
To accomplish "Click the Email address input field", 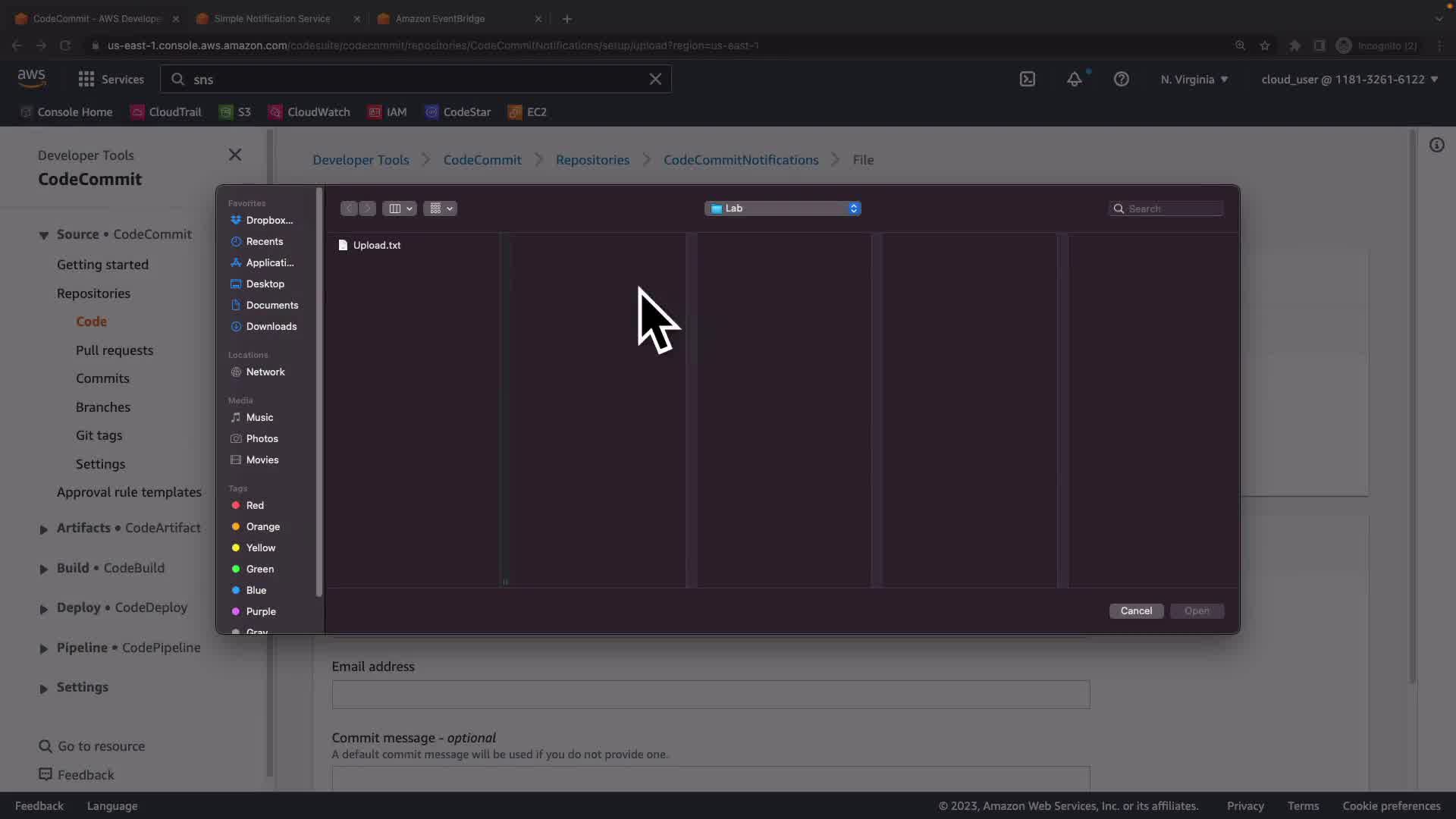I will (710, 694).
